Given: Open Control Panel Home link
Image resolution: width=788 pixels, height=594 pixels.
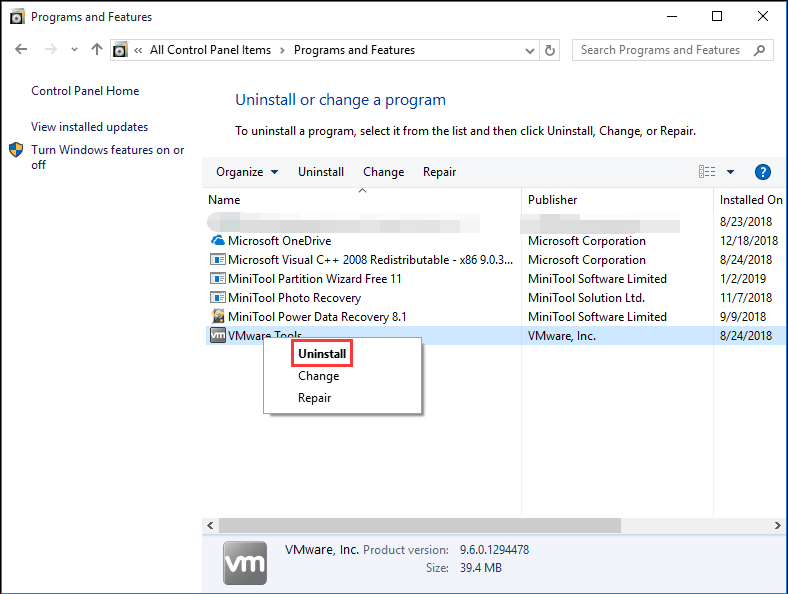Looking at the screenshot, I should [85, 91].
